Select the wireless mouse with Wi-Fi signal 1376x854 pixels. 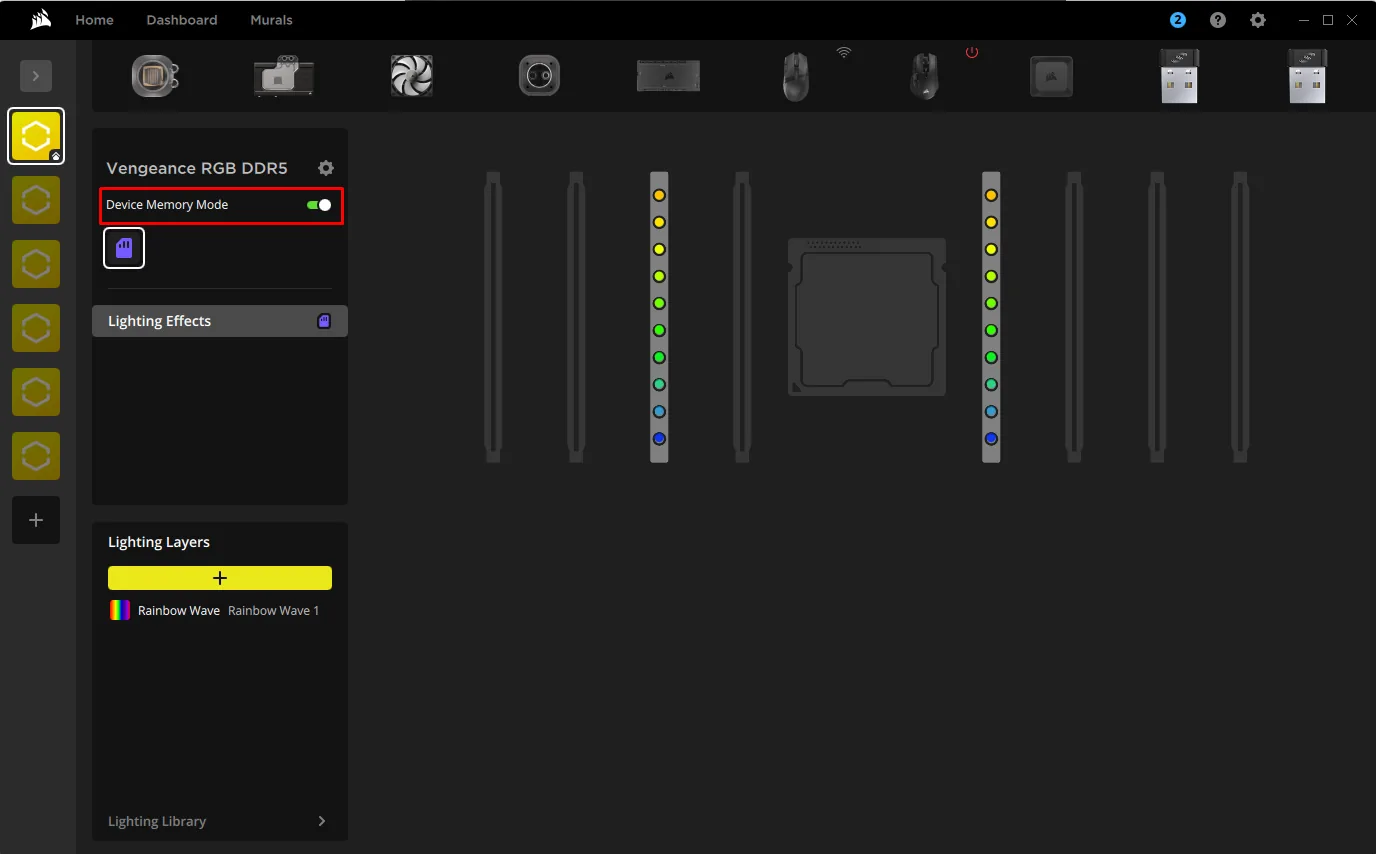[x=796, y=77]
